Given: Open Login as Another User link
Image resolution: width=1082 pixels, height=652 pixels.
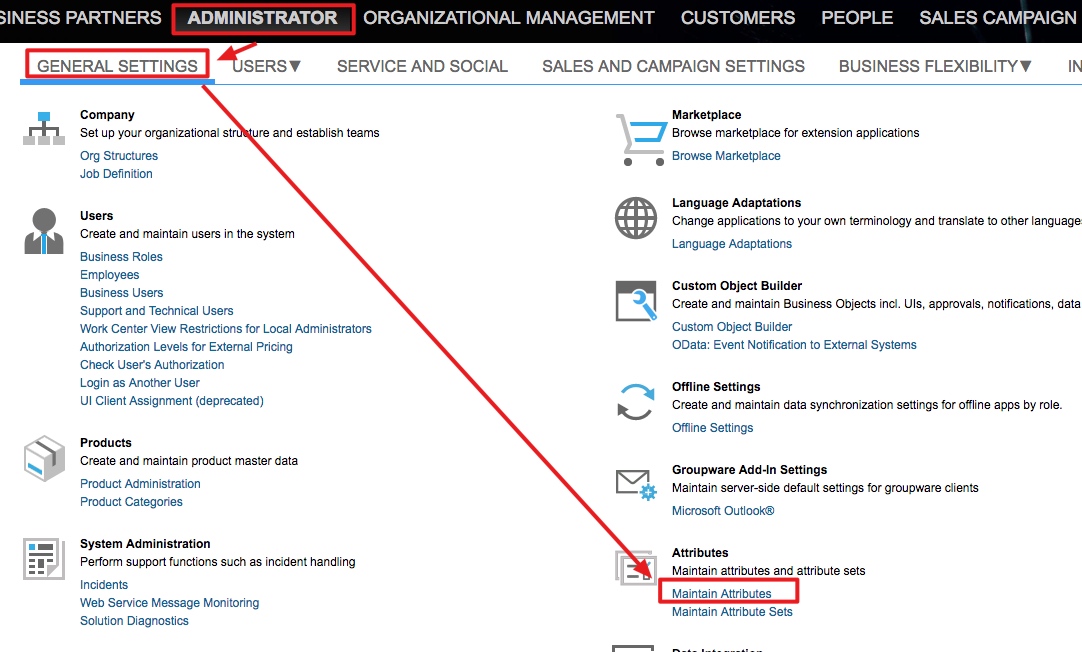Looking at the screenshot, I should tap(139, 382).
